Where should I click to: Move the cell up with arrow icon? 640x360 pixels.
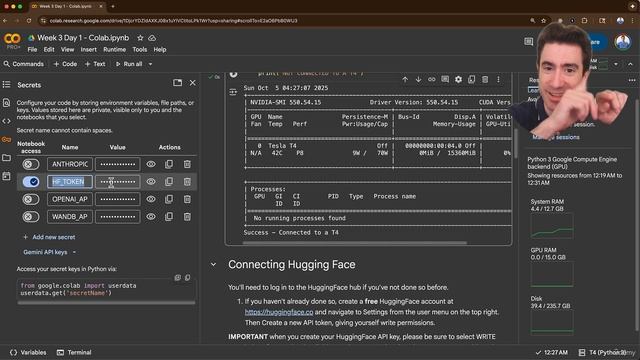pos(405,80)
